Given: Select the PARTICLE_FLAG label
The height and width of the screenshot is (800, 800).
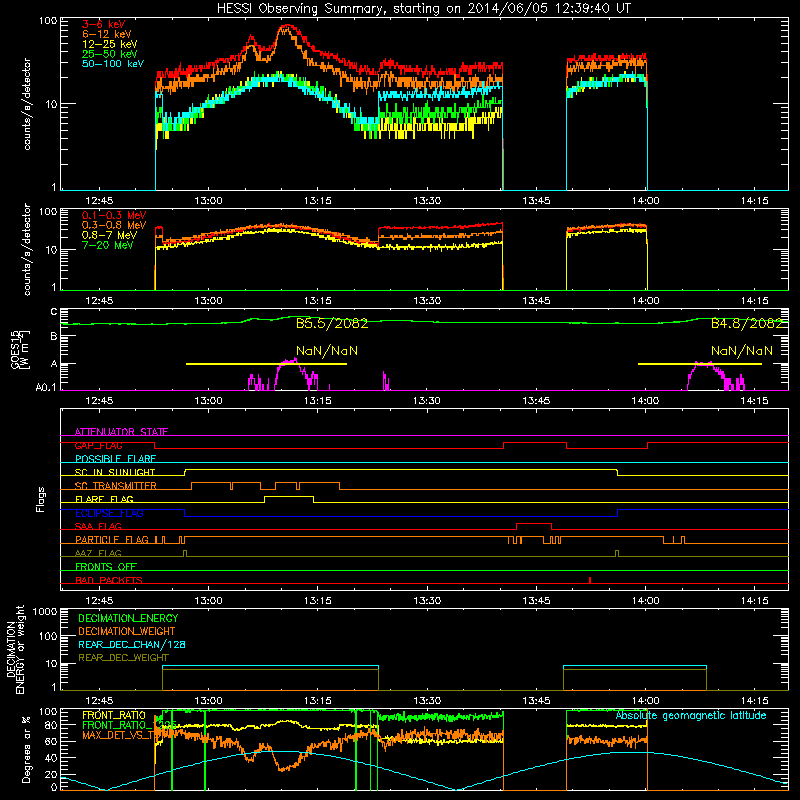Looking at the screenshot, I should coord(112,540).
